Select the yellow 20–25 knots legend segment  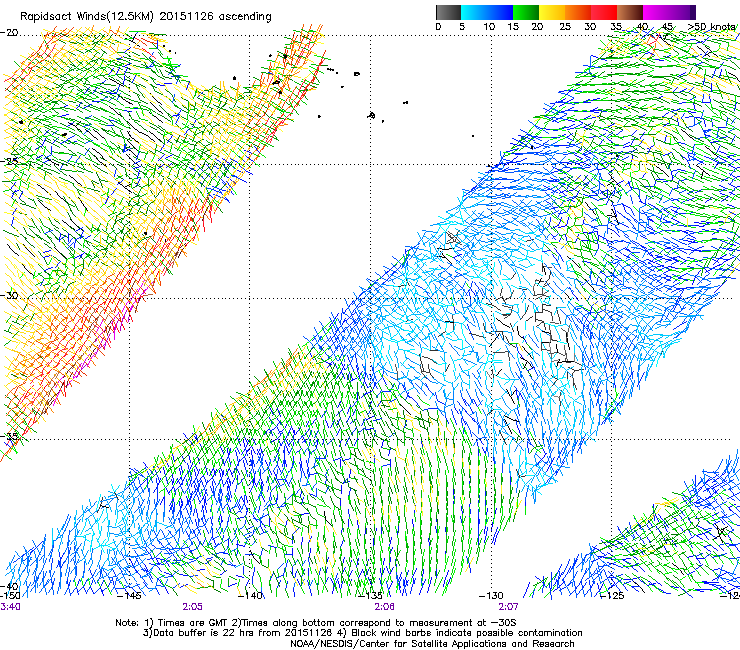552,12
